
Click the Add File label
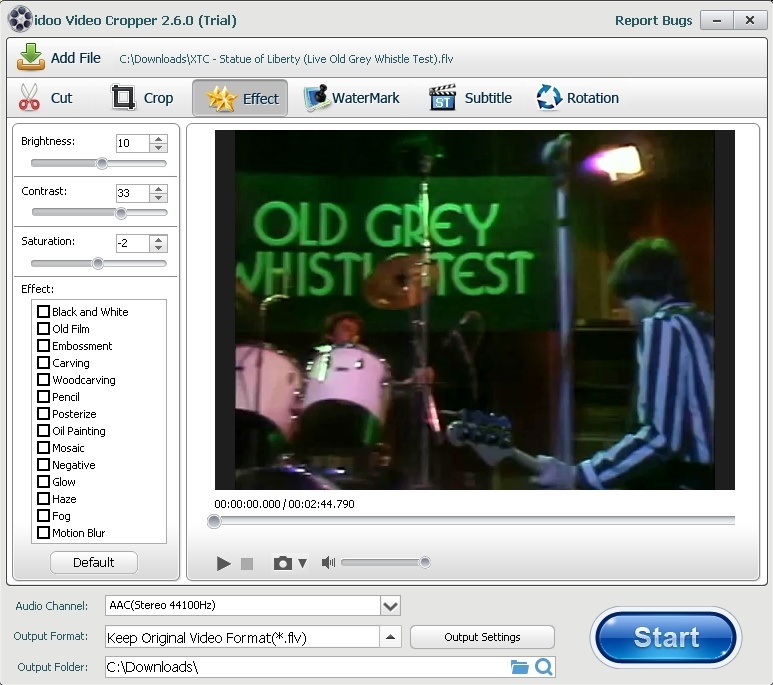[x=76, y=58]
